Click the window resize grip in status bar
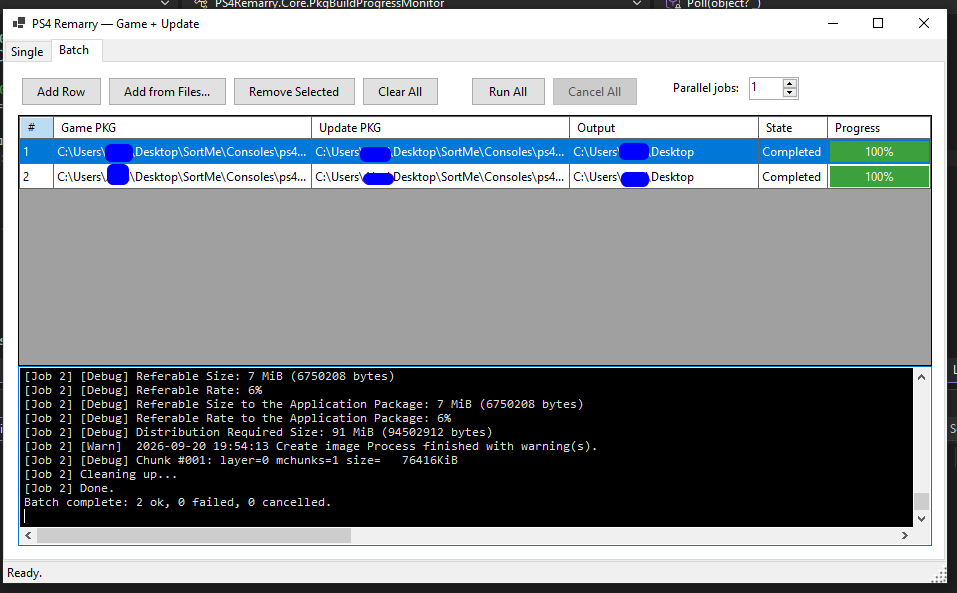Viewport: 957px width, 593px height. (941, 575)
